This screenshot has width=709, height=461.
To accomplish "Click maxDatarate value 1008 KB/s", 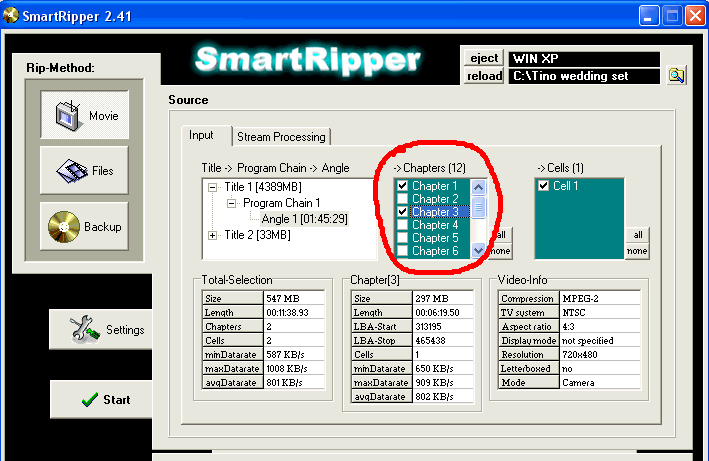I will tap(294, 368).
